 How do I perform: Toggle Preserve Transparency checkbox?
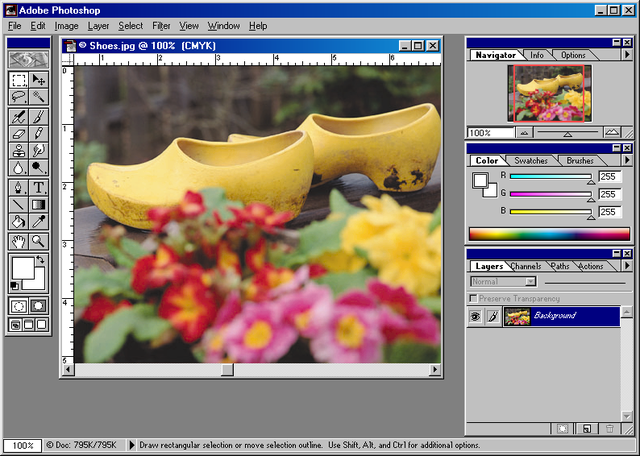click(473, 298)
